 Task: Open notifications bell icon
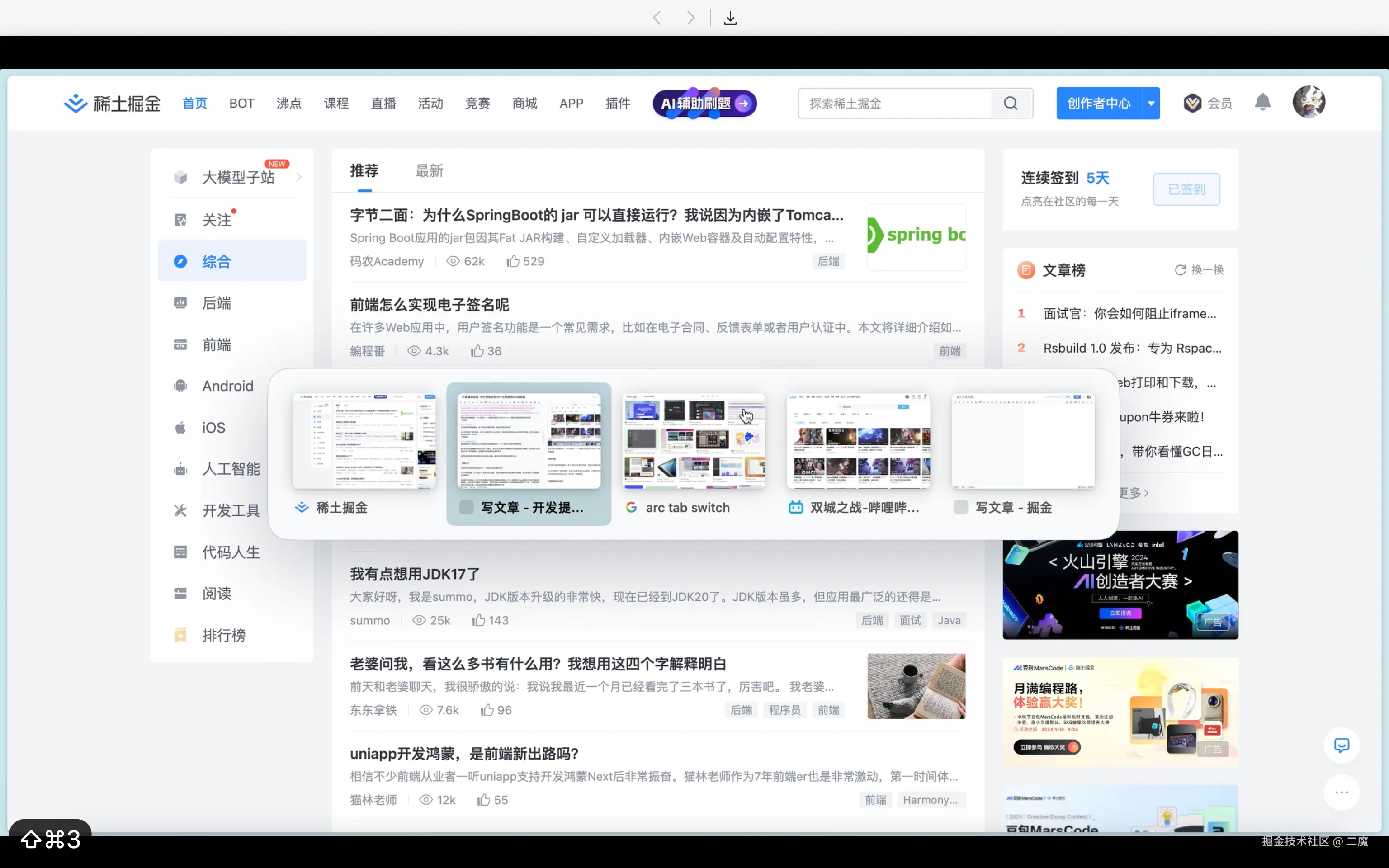pos(1262,103)
